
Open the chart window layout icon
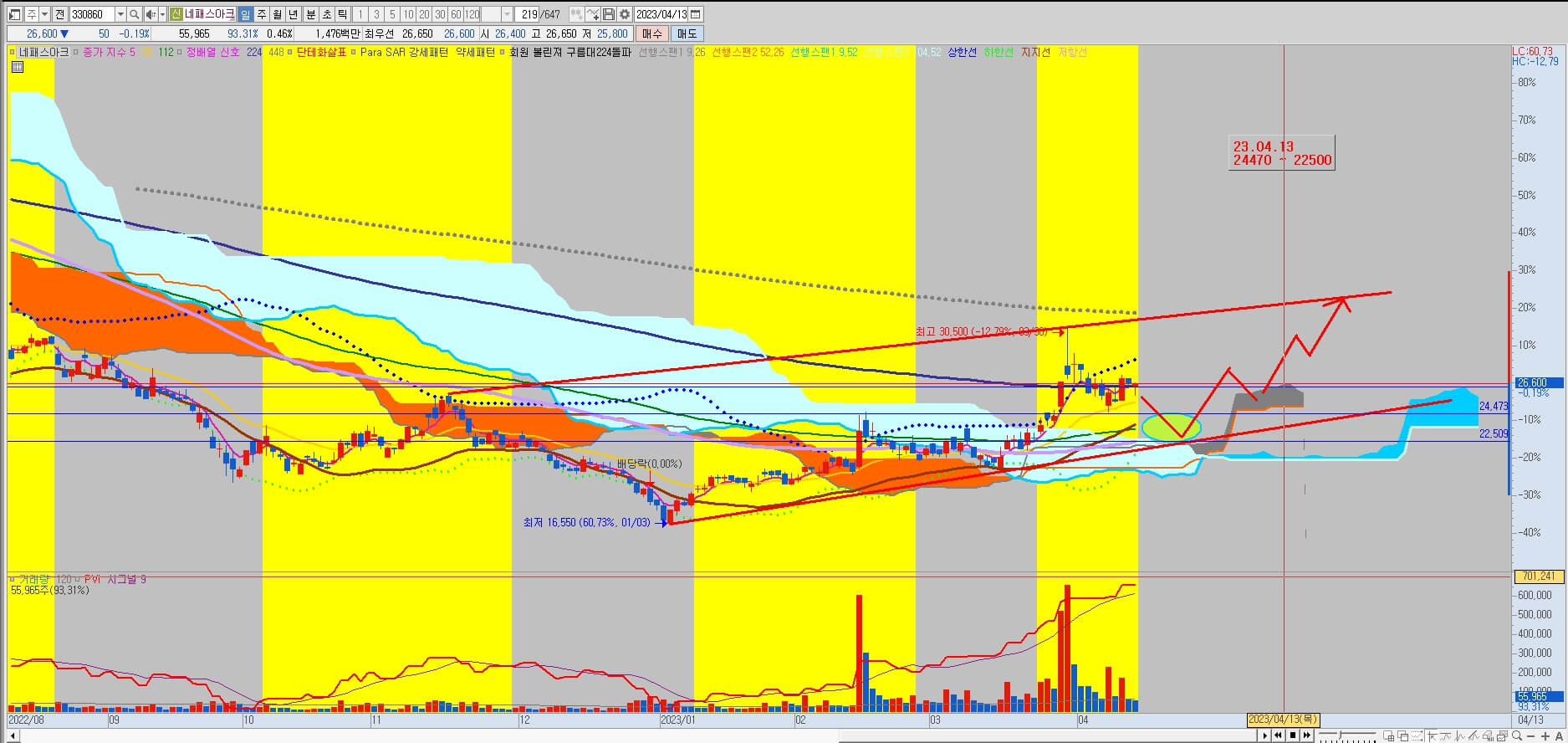coord(14,14)
